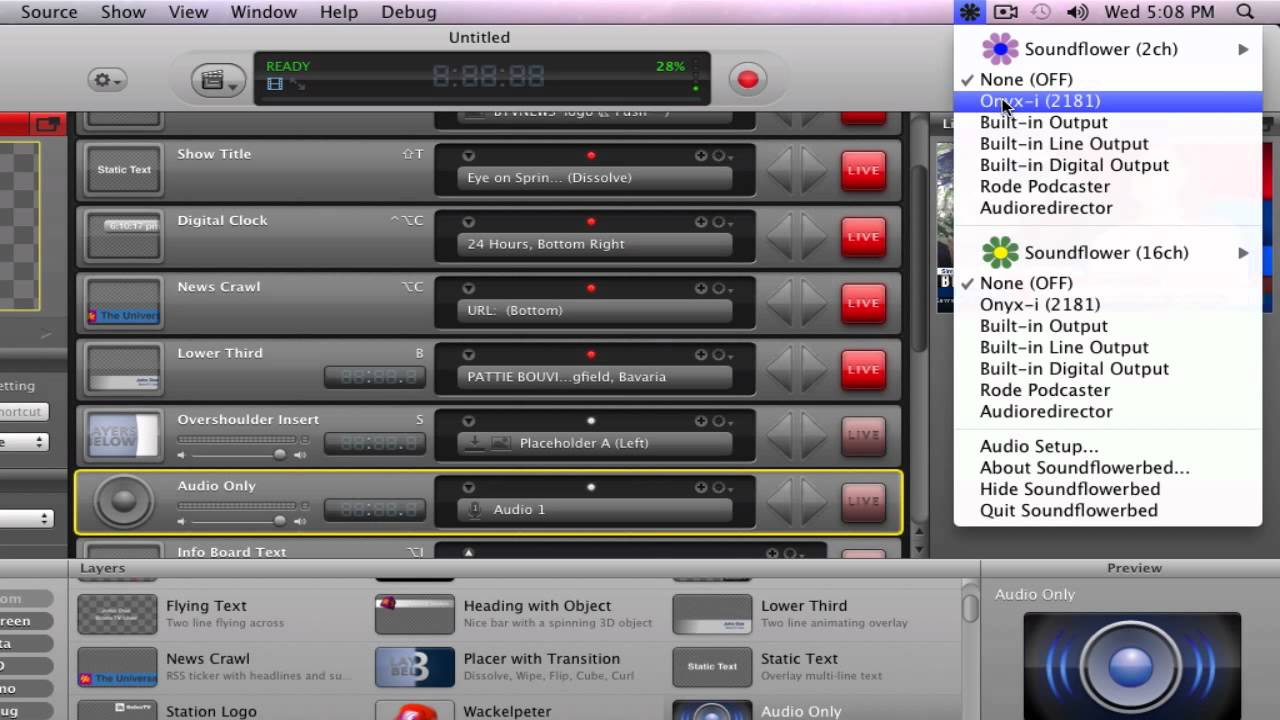Click the PATTIE BOUVI...gfield, Bavaria button
This screenshot has width=1280, height=720.
pyautogui.click(x=595, y=377)
